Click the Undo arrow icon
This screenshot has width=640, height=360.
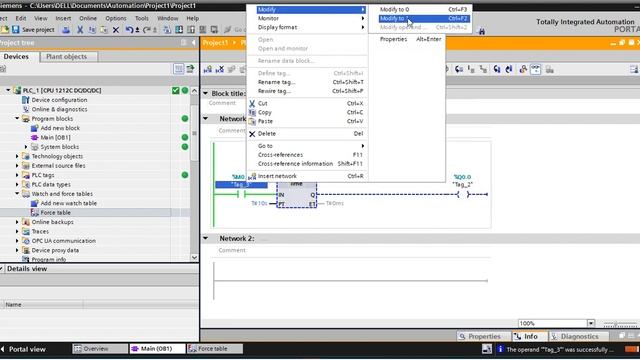click(x=130, y=30)
